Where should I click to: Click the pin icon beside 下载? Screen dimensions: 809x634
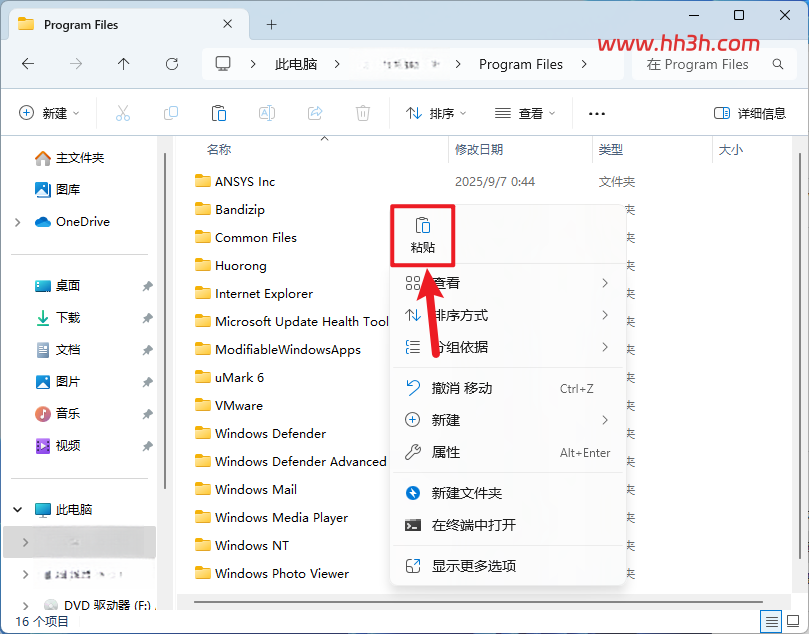(148, 318)
